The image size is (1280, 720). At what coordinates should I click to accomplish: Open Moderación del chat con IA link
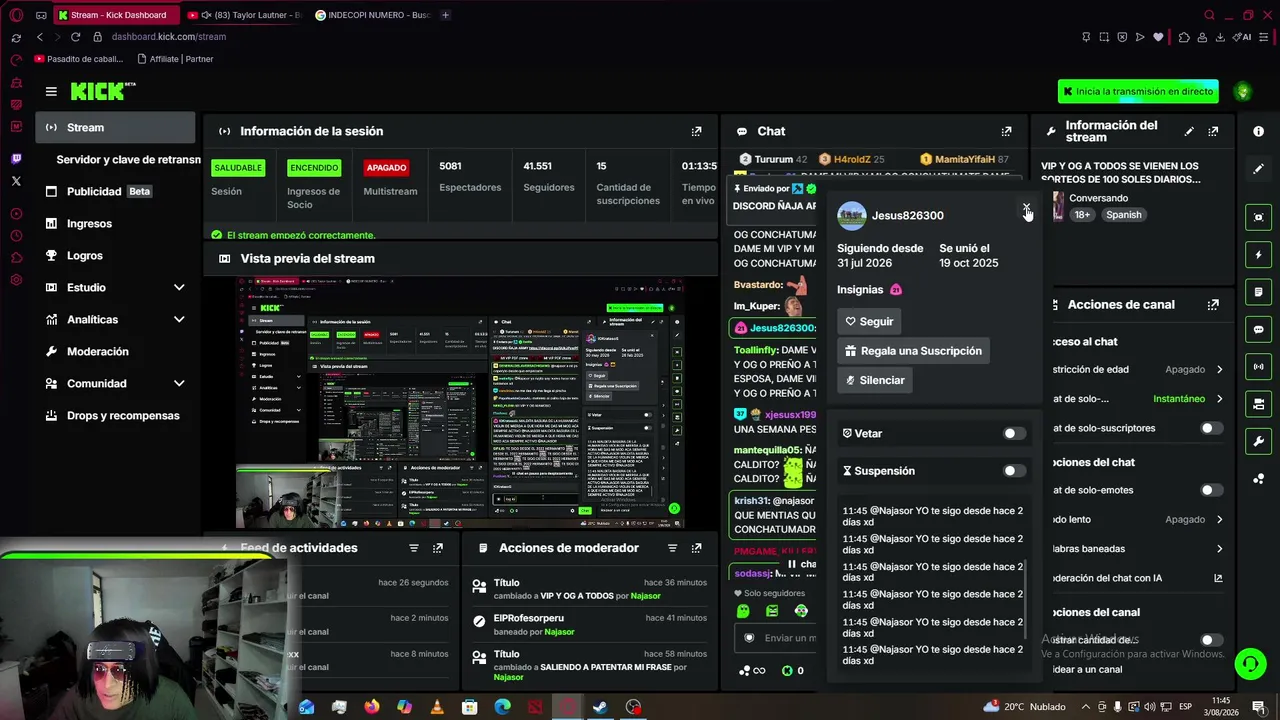1218,578
